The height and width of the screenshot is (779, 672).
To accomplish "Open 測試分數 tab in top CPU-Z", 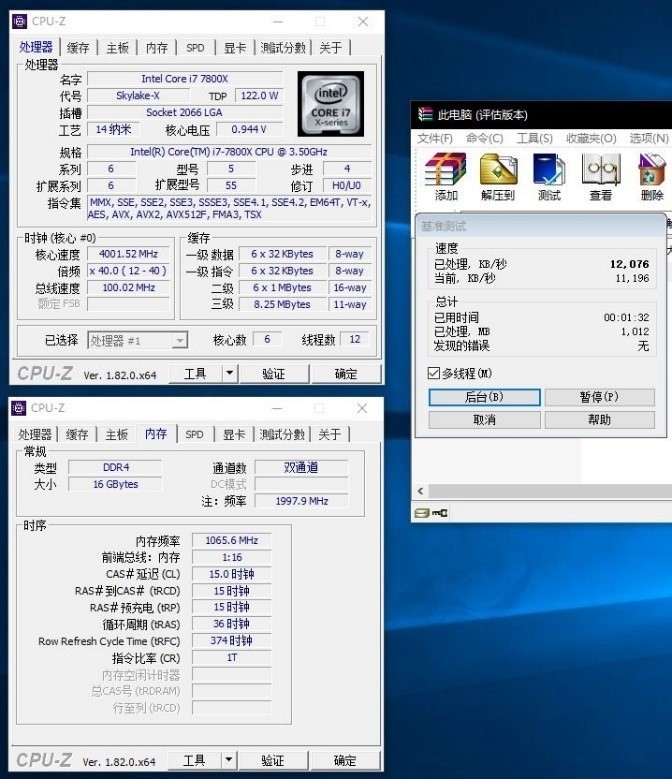I will point(283,48).
